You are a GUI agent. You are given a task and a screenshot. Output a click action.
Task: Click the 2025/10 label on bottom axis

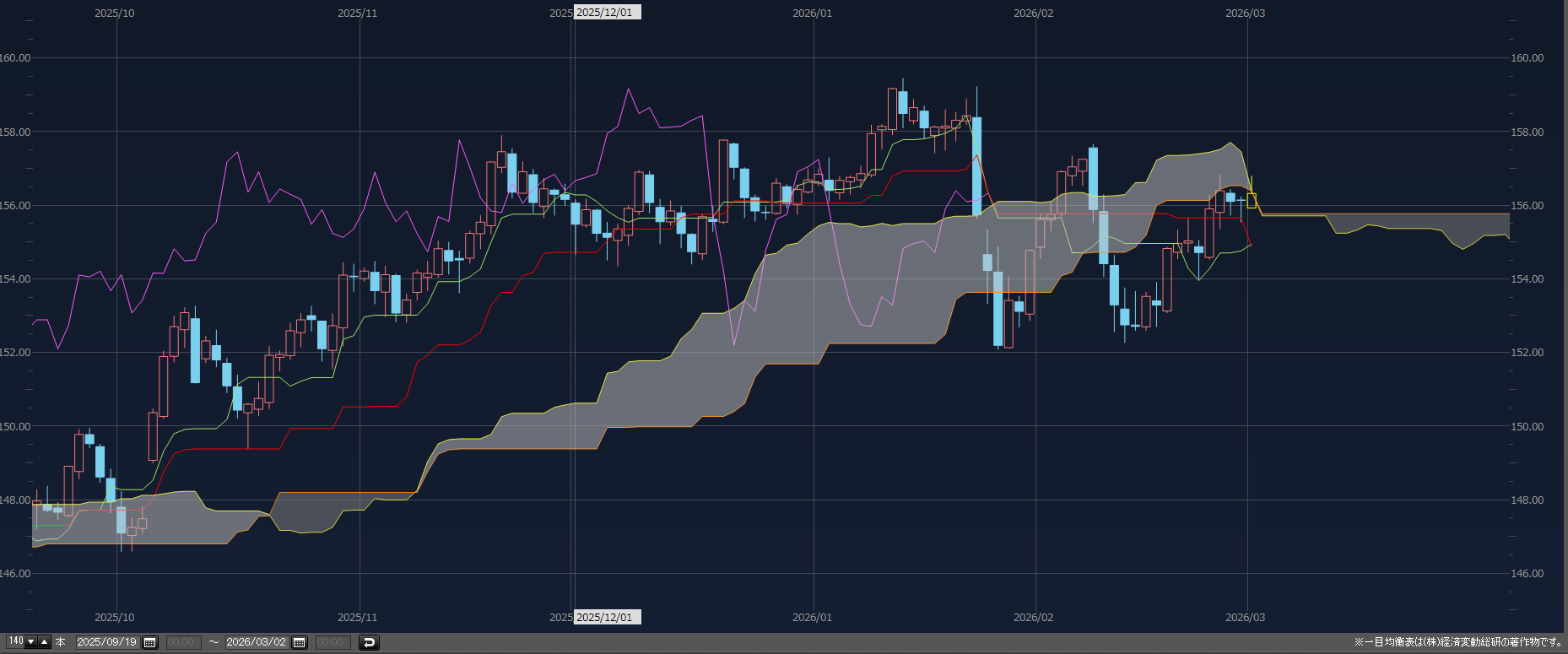click(x=114, y=617)
